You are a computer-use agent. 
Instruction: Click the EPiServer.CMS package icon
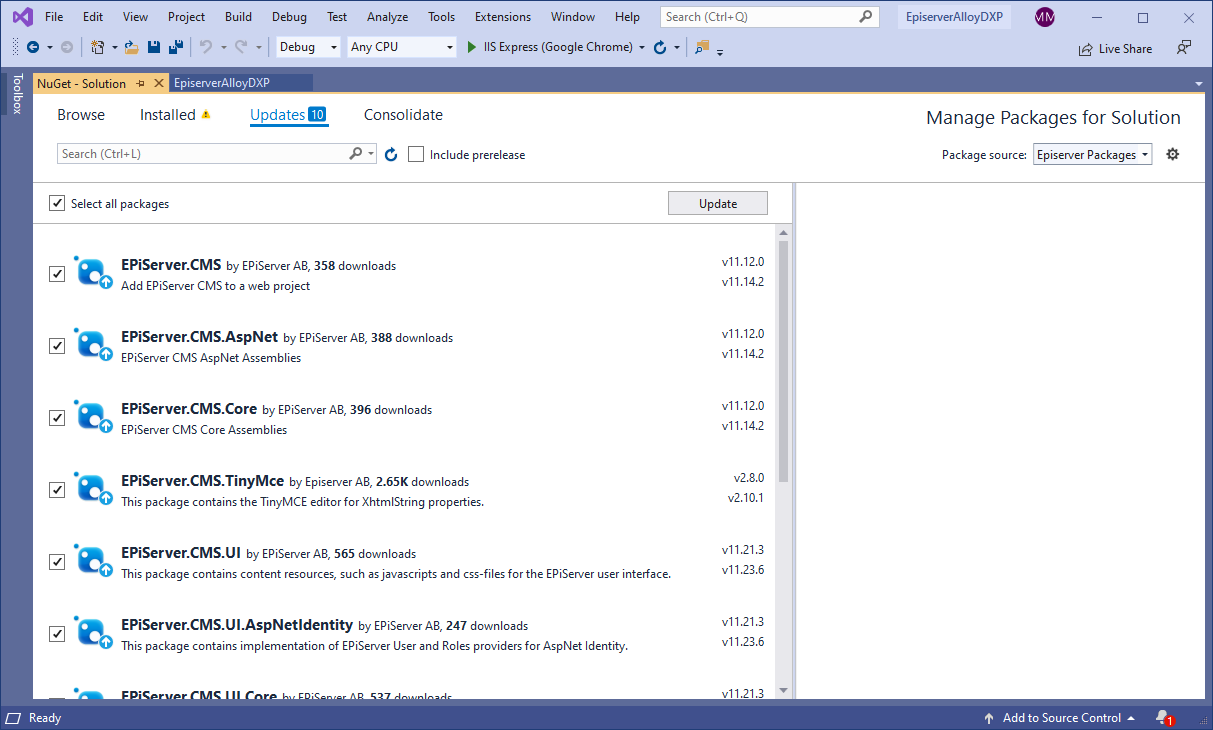click(x=94, y=272)
